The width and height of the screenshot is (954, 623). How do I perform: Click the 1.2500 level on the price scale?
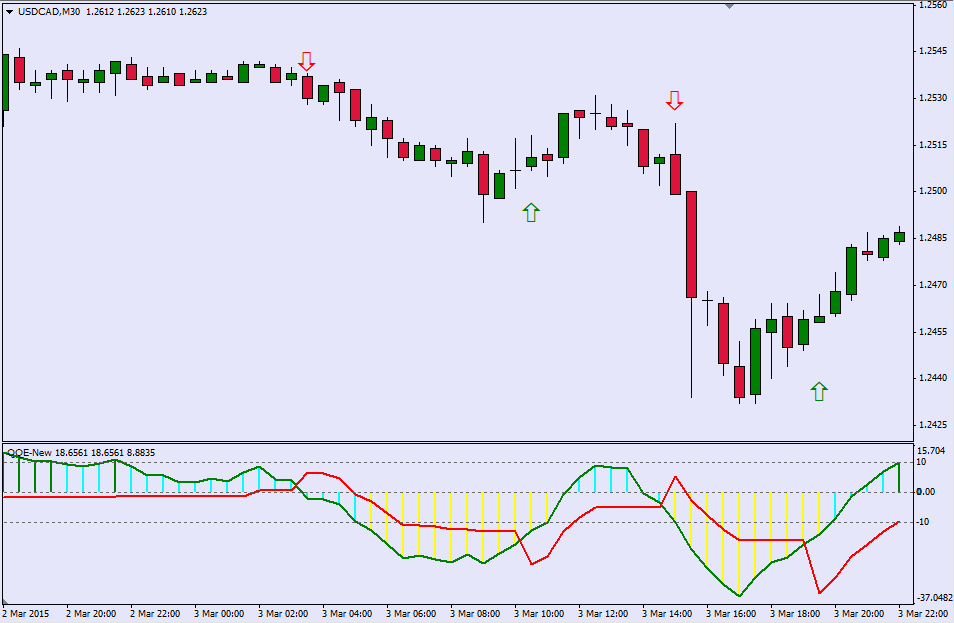click(x=932, y=191)
